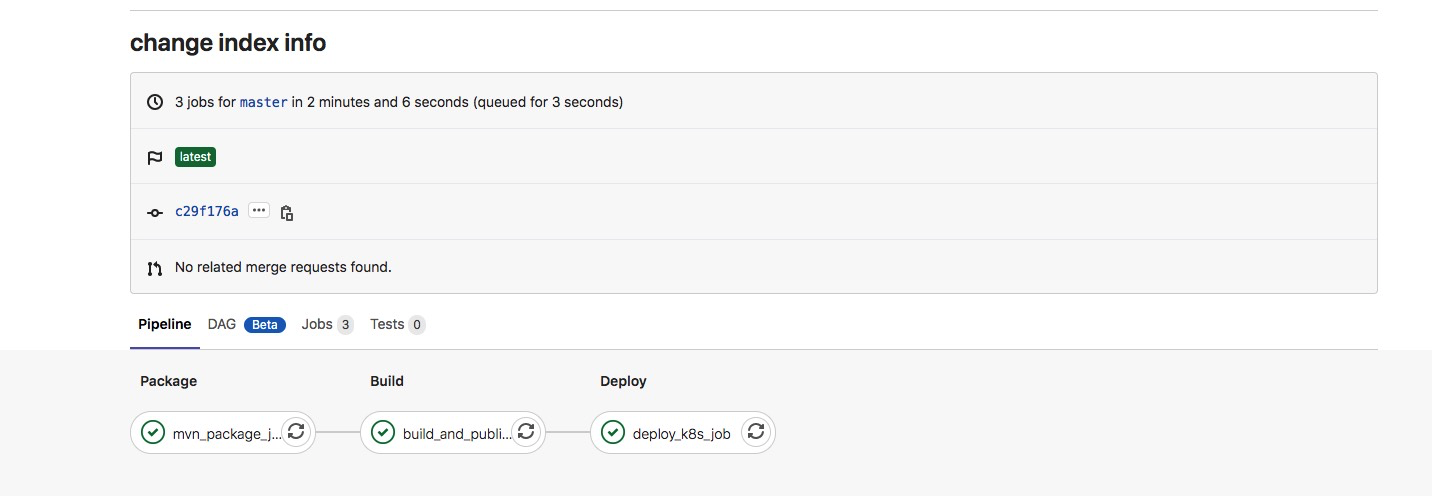Retry the deploy_k8s_job job
Image resolution: width=1432 pixels, height=503 pixels.
[756, 432]
